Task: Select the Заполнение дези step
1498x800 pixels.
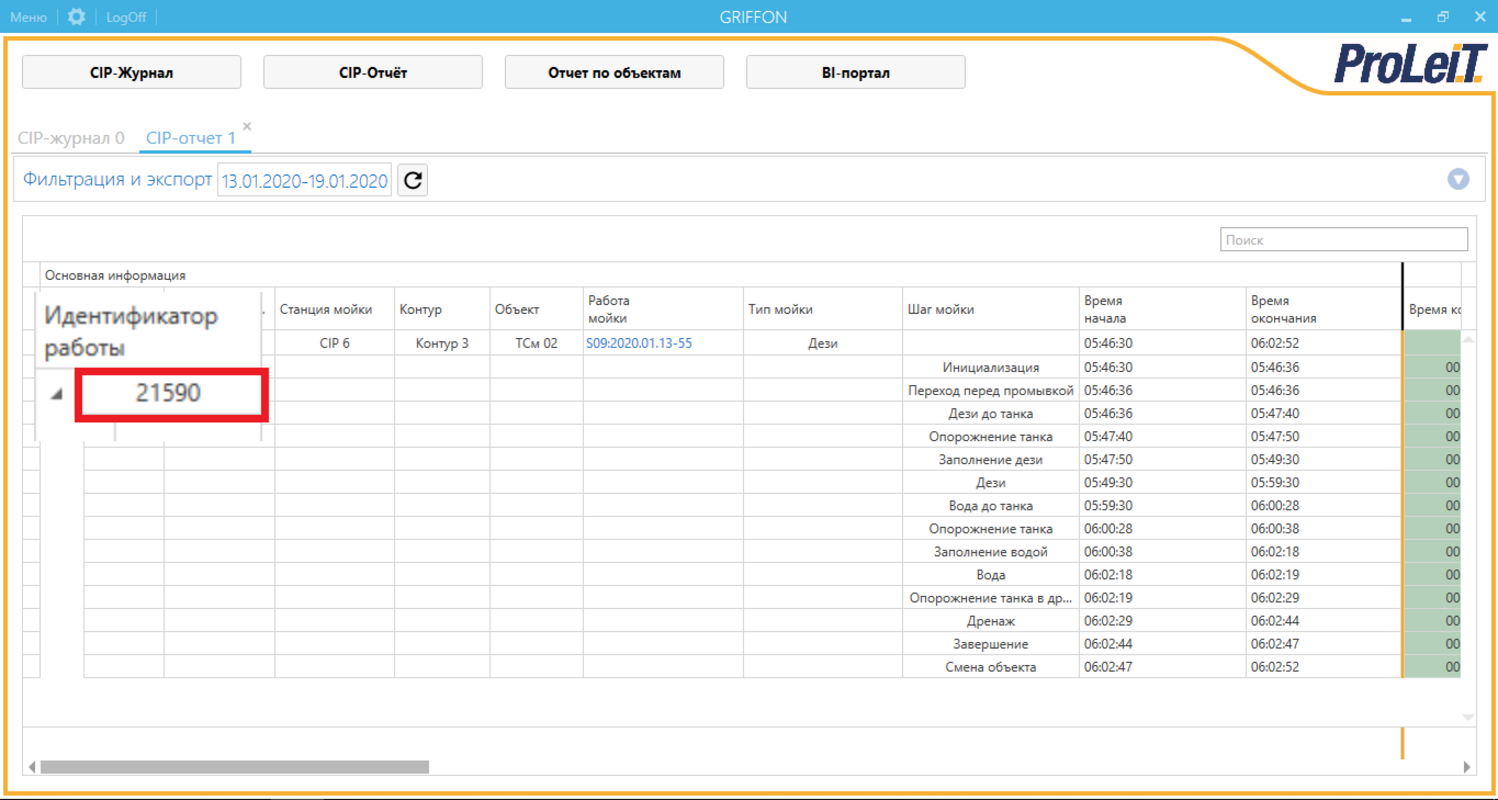Action: pyautogui.click(x=991, y=460)
